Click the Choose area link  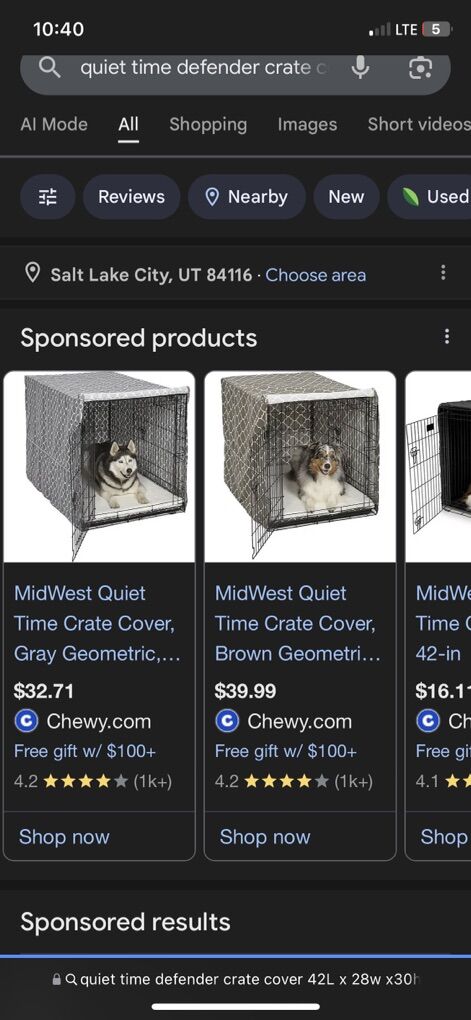(316, 275)
